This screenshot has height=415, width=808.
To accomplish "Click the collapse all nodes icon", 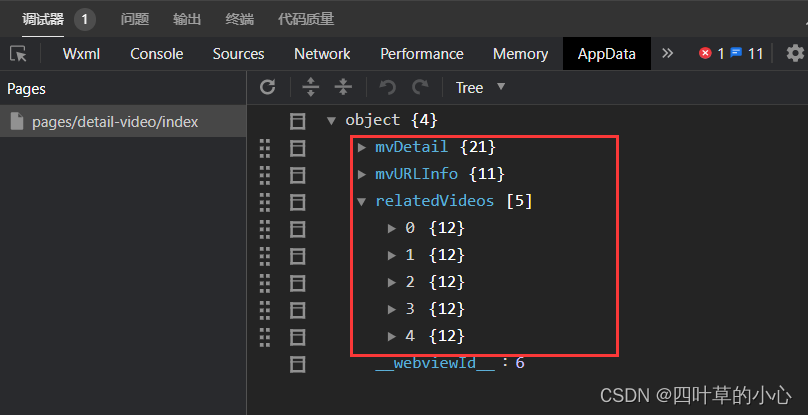I will click(x=343, y=87).
